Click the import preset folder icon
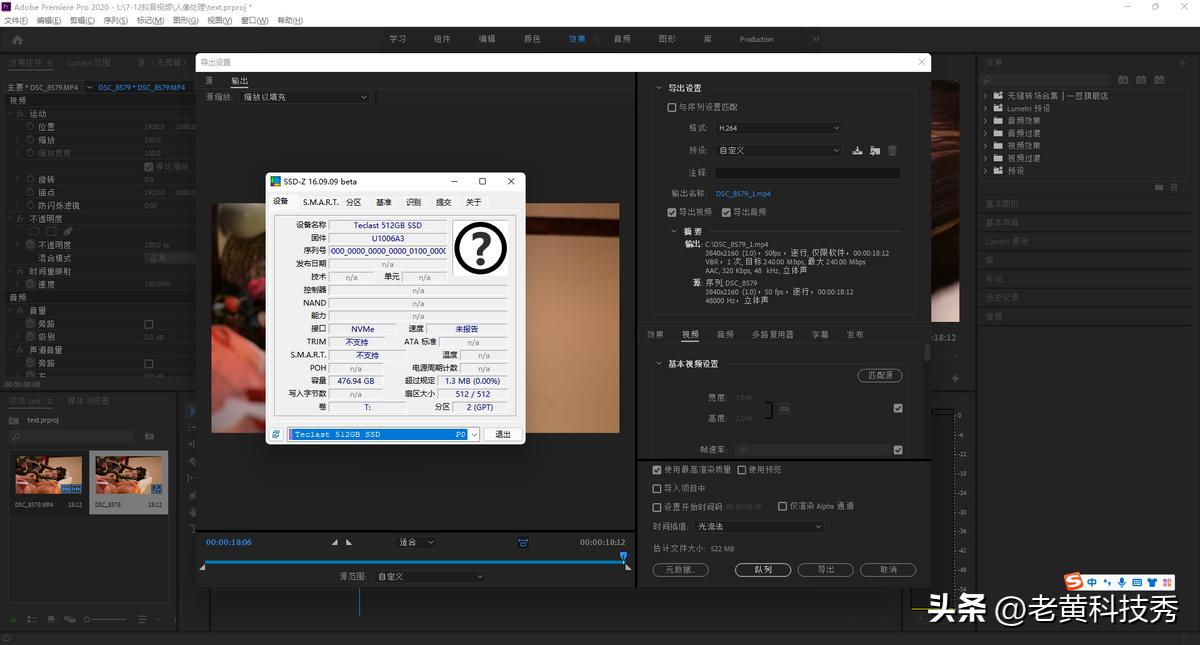The width and height of the screenshot is (1200, 645). [x=875, y=151]
